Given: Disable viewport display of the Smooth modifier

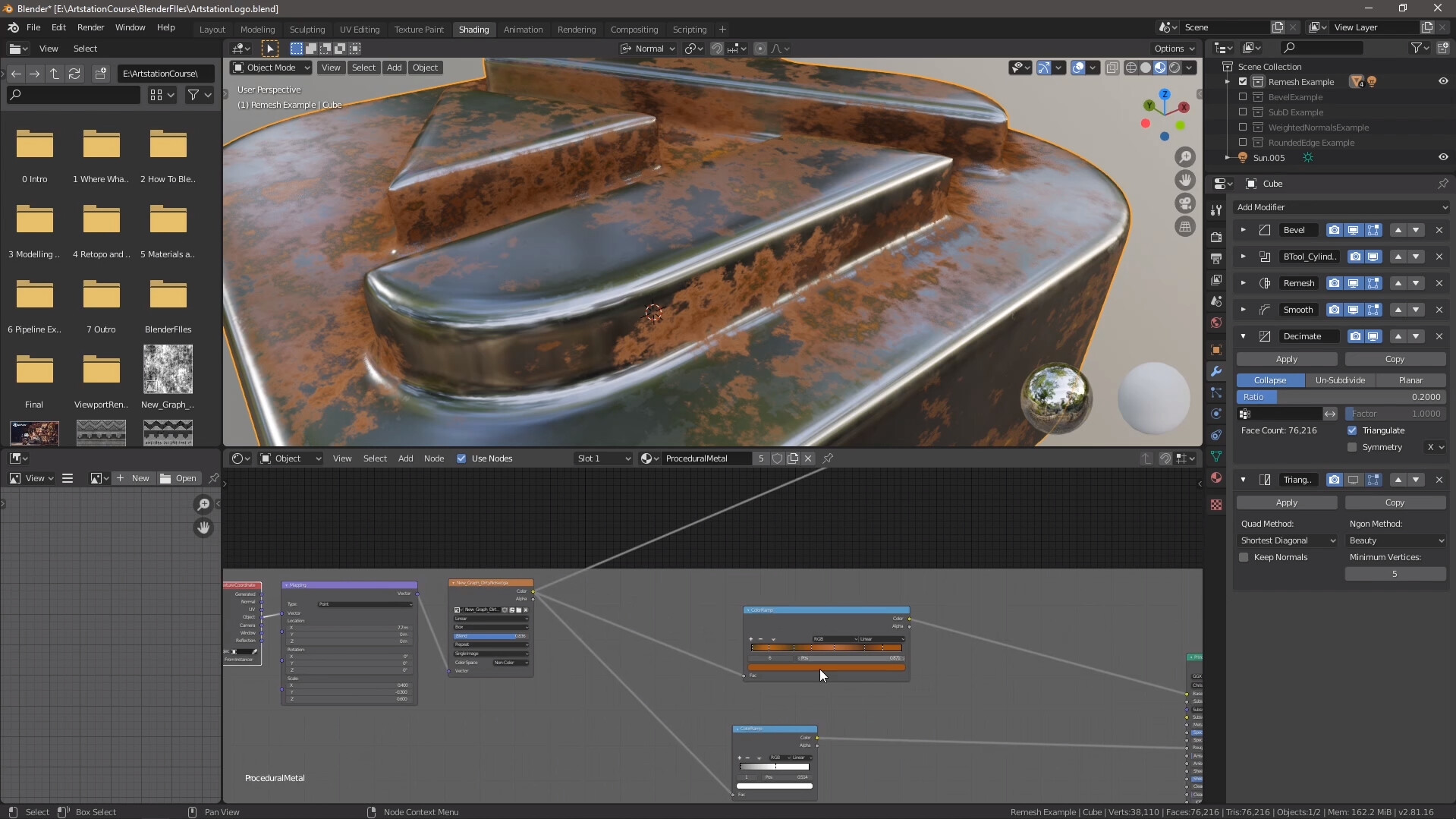Looking at the screenshot, I should (1354, 310).
